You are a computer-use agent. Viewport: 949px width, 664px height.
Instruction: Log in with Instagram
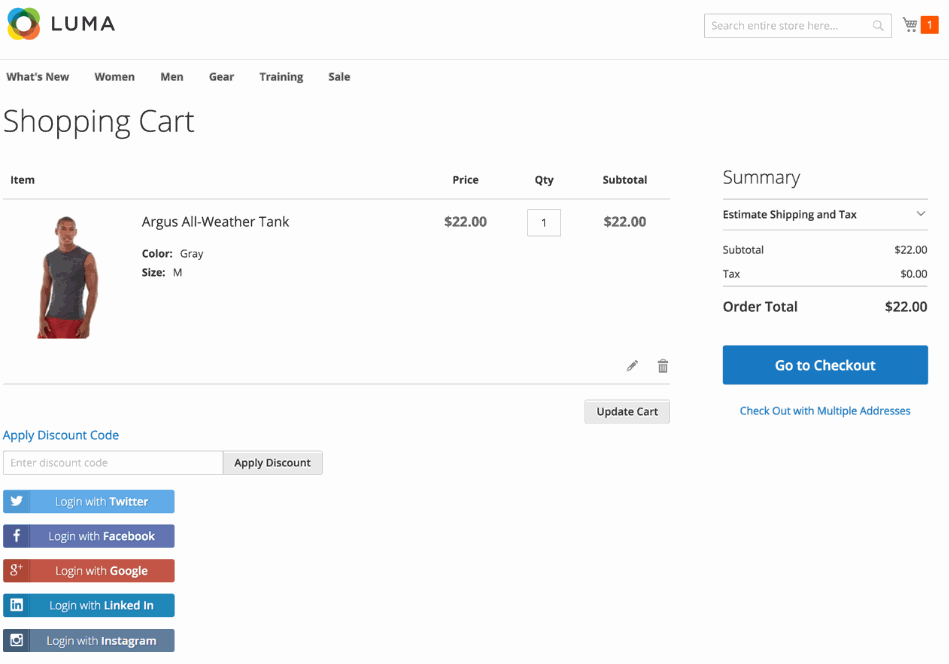point(89,641)
